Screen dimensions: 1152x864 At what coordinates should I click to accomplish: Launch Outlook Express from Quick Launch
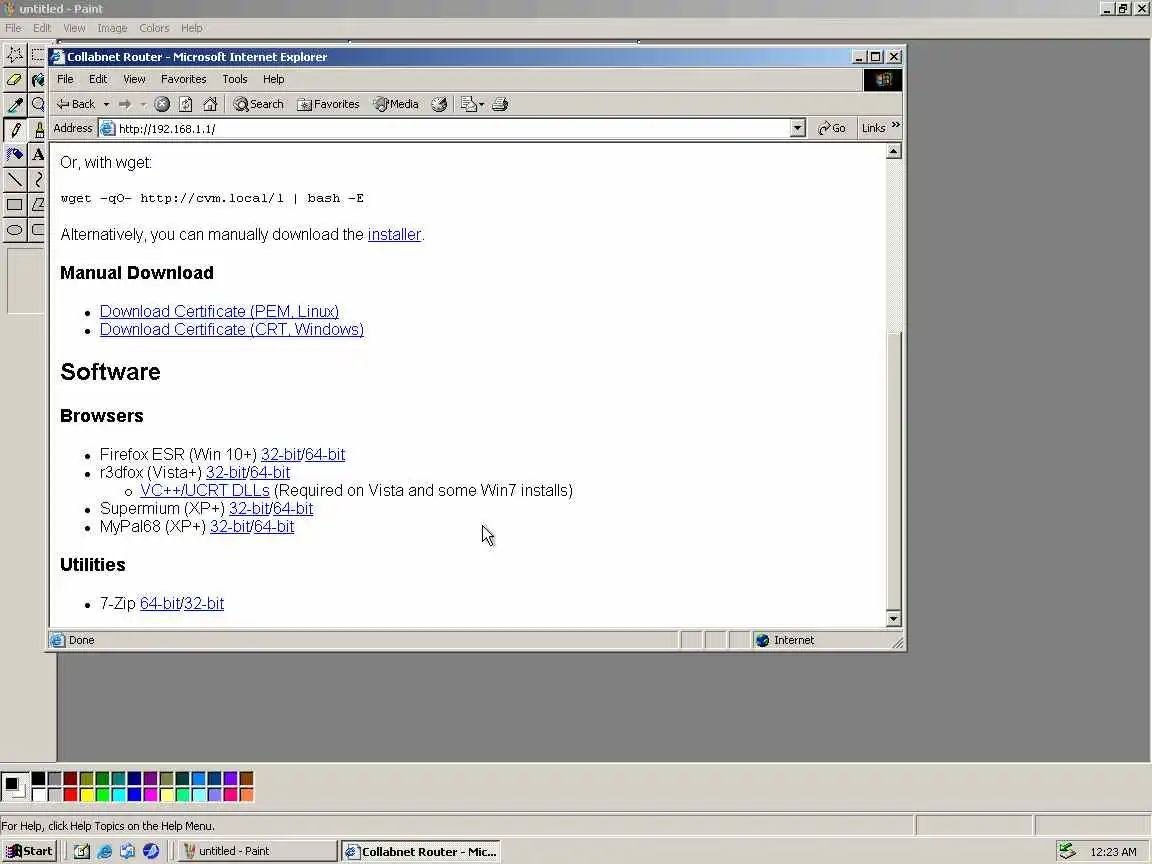pos(128,851)
